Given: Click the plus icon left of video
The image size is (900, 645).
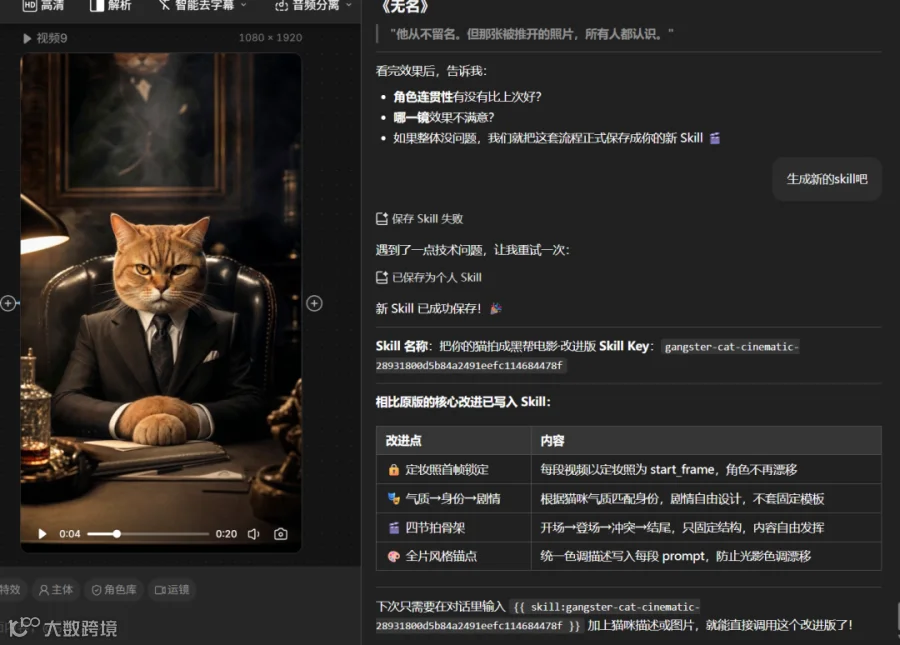Looking at the screenshot, I should click(8, 303).
